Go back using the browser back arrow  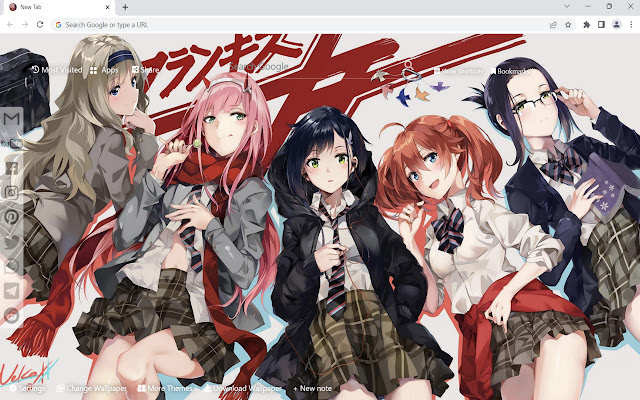(x=10, y=24)
